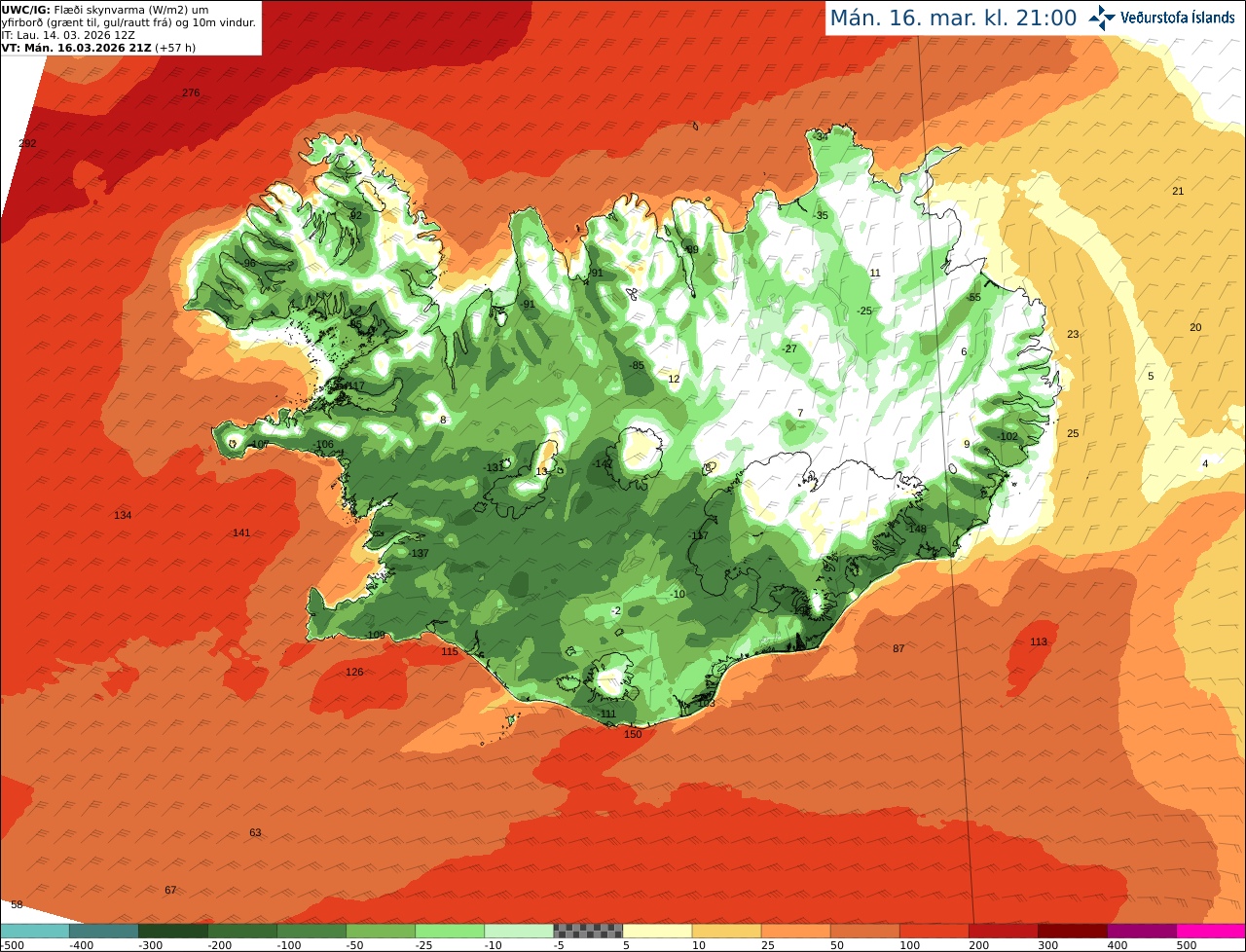1246x952 pixels.
Task: Click the legend label -300
Action: click(x=151, y=945)
